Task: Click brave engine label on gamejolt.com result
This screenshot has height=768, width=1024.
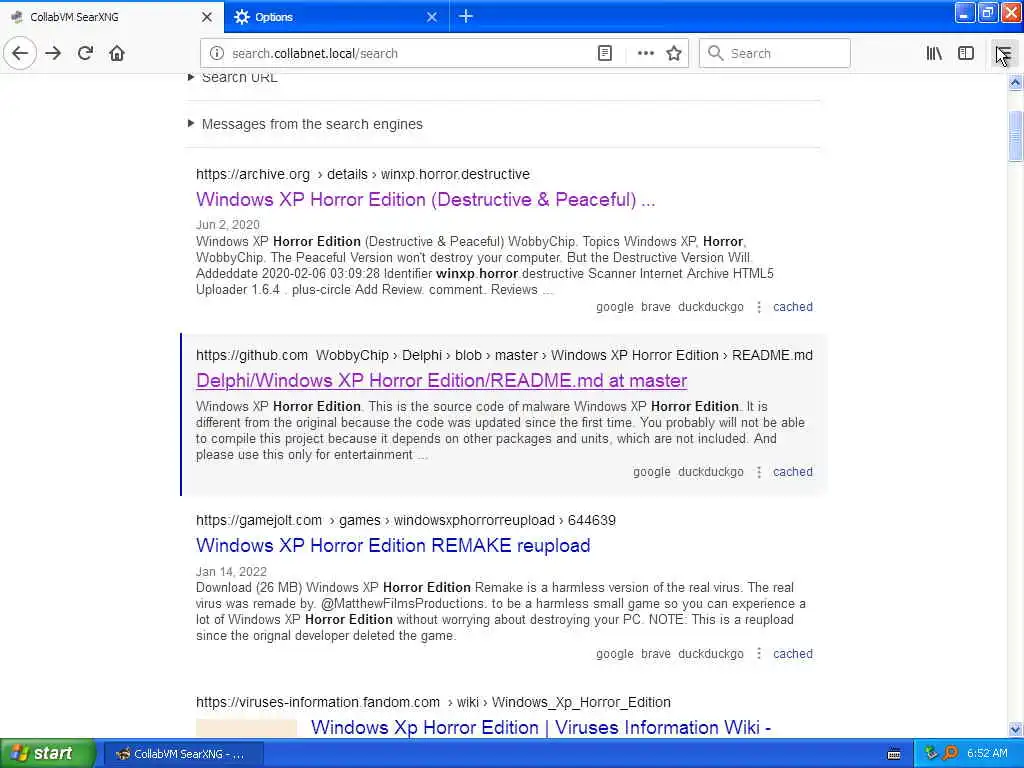Action: pyautogui.click(x=656, y=654)
